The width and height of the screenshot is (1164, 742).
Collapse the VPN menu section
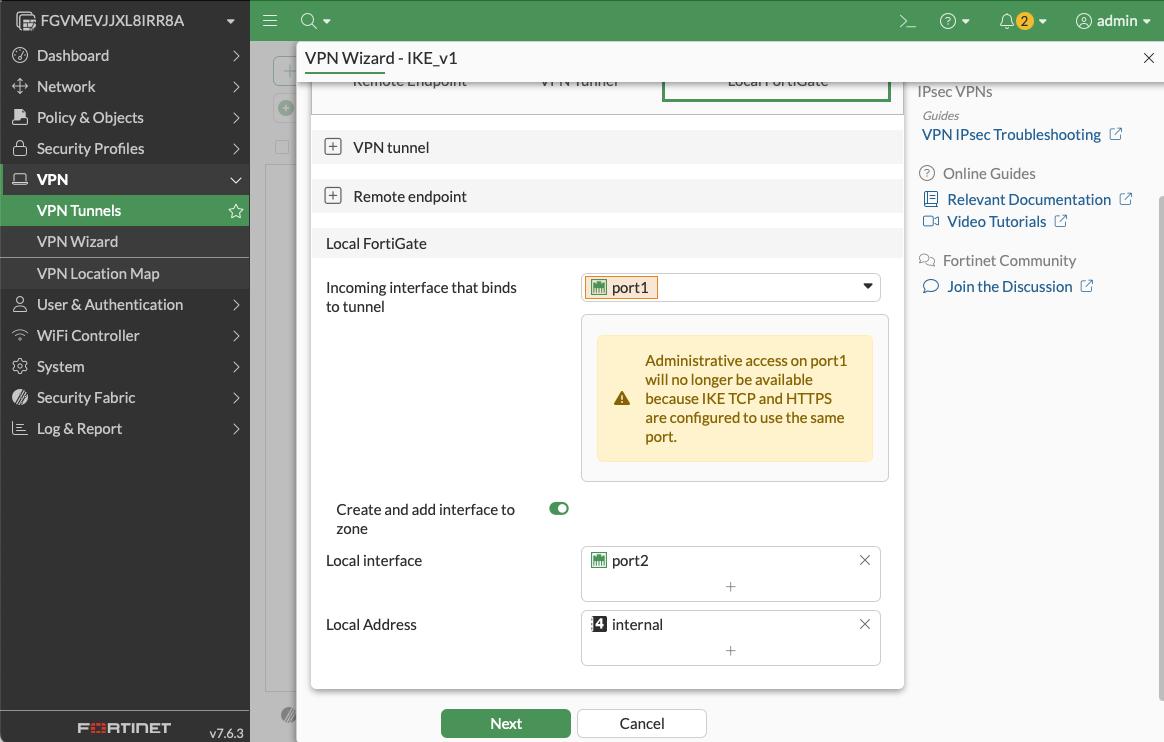click(125, 180)
